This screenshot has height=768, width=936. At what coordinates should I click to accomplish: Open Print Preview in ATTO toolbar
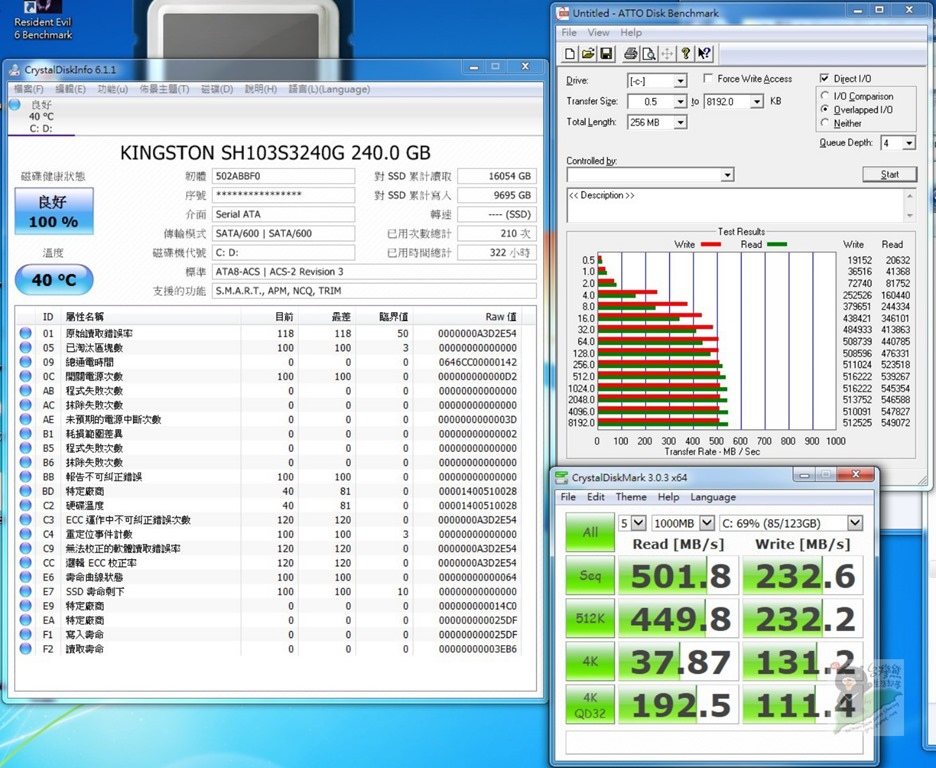[649, 54]
